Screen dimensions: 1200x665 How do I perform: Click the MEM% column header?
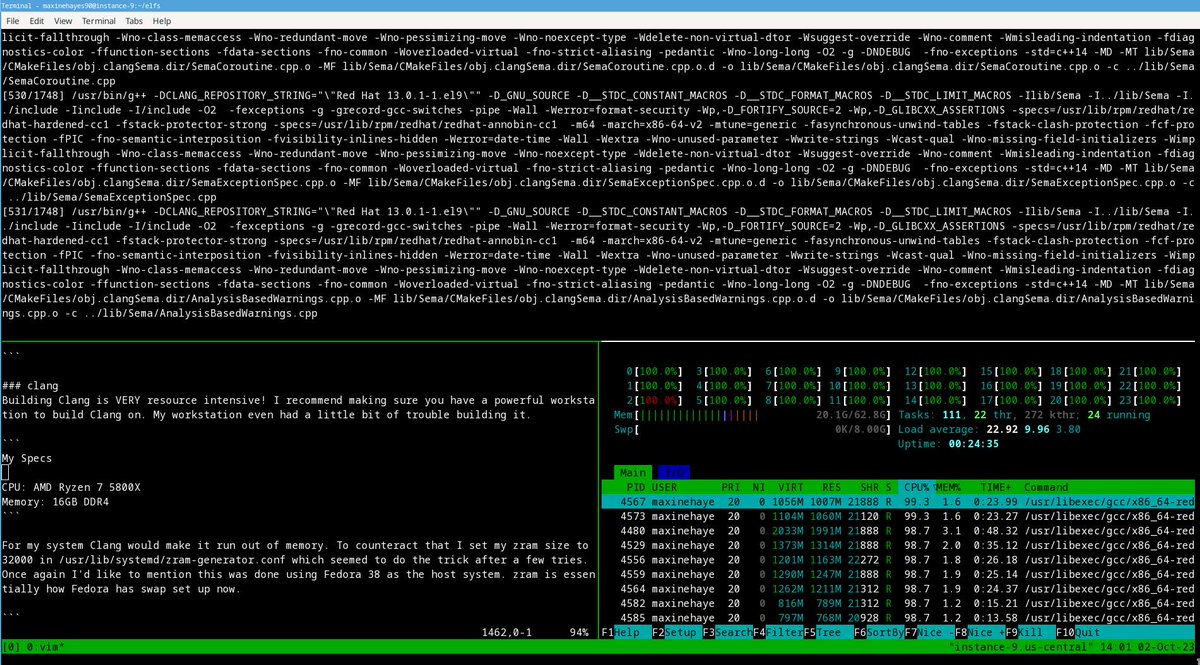click(950, 486)
